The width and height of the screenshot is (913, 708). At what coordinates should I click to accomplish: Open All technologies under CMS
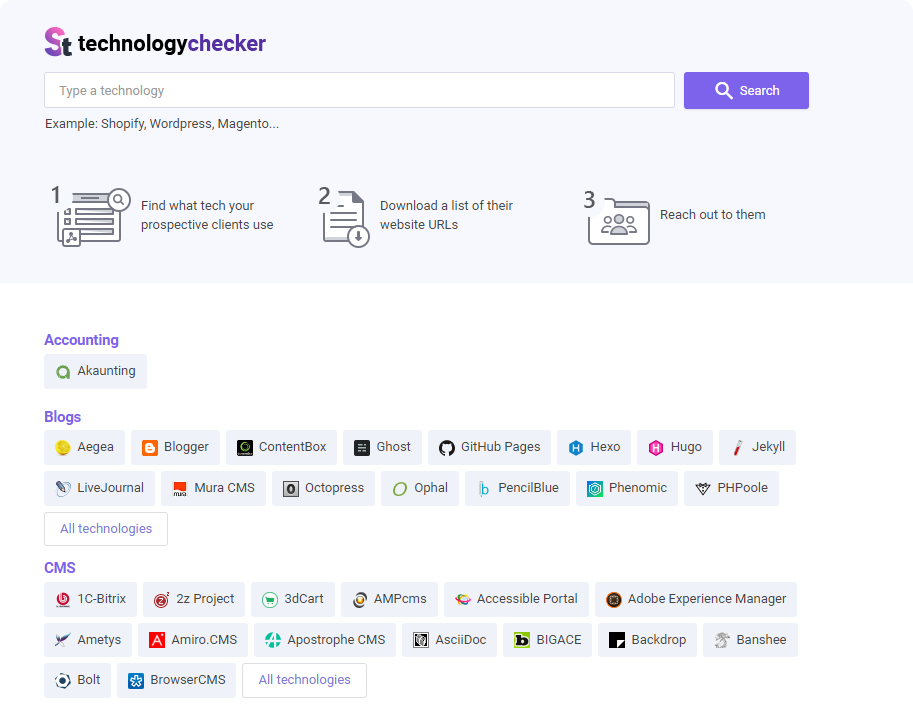(x=305, y=680)
